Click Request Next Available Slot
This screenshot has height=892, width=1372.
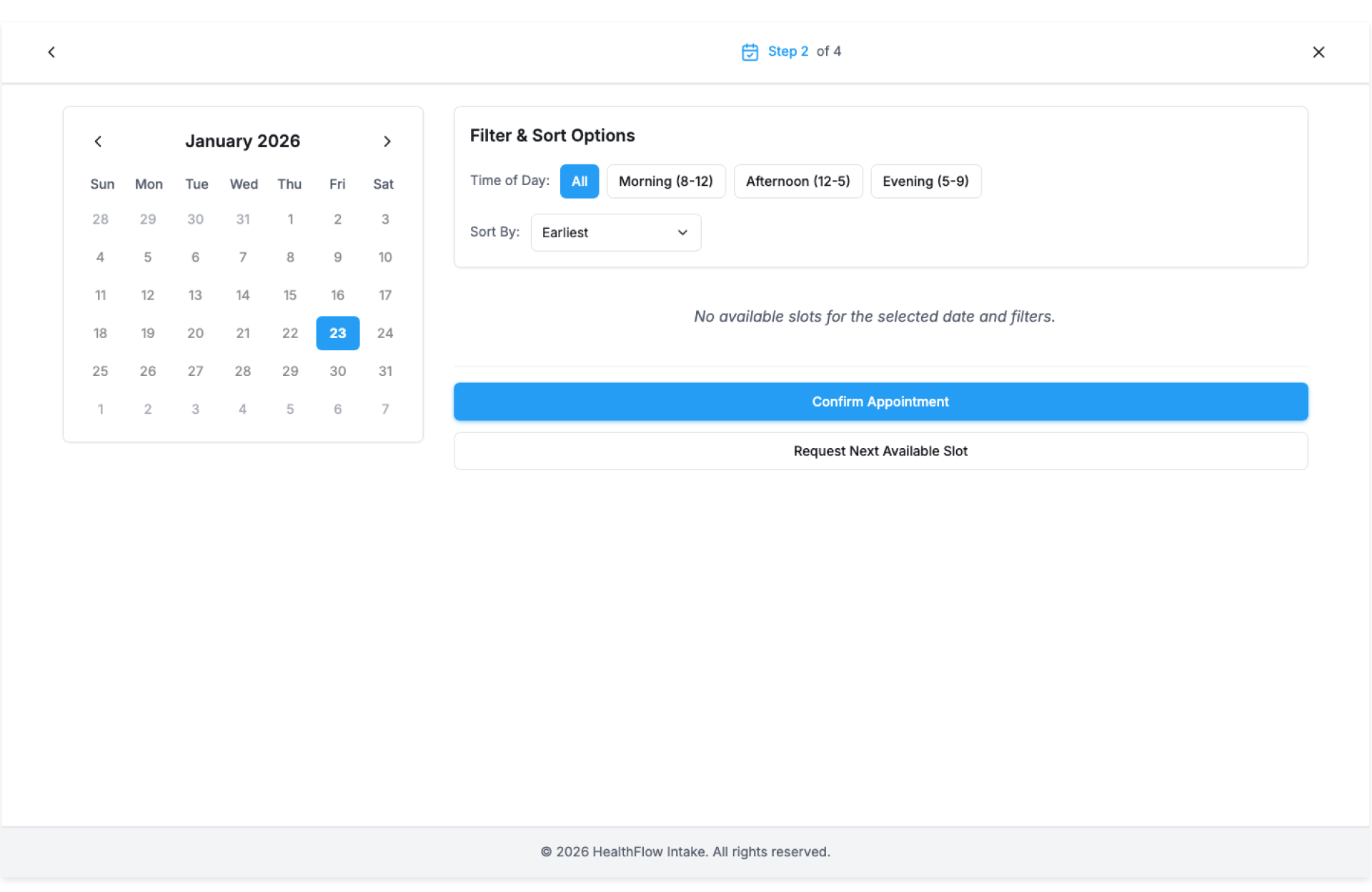(880, 451)
